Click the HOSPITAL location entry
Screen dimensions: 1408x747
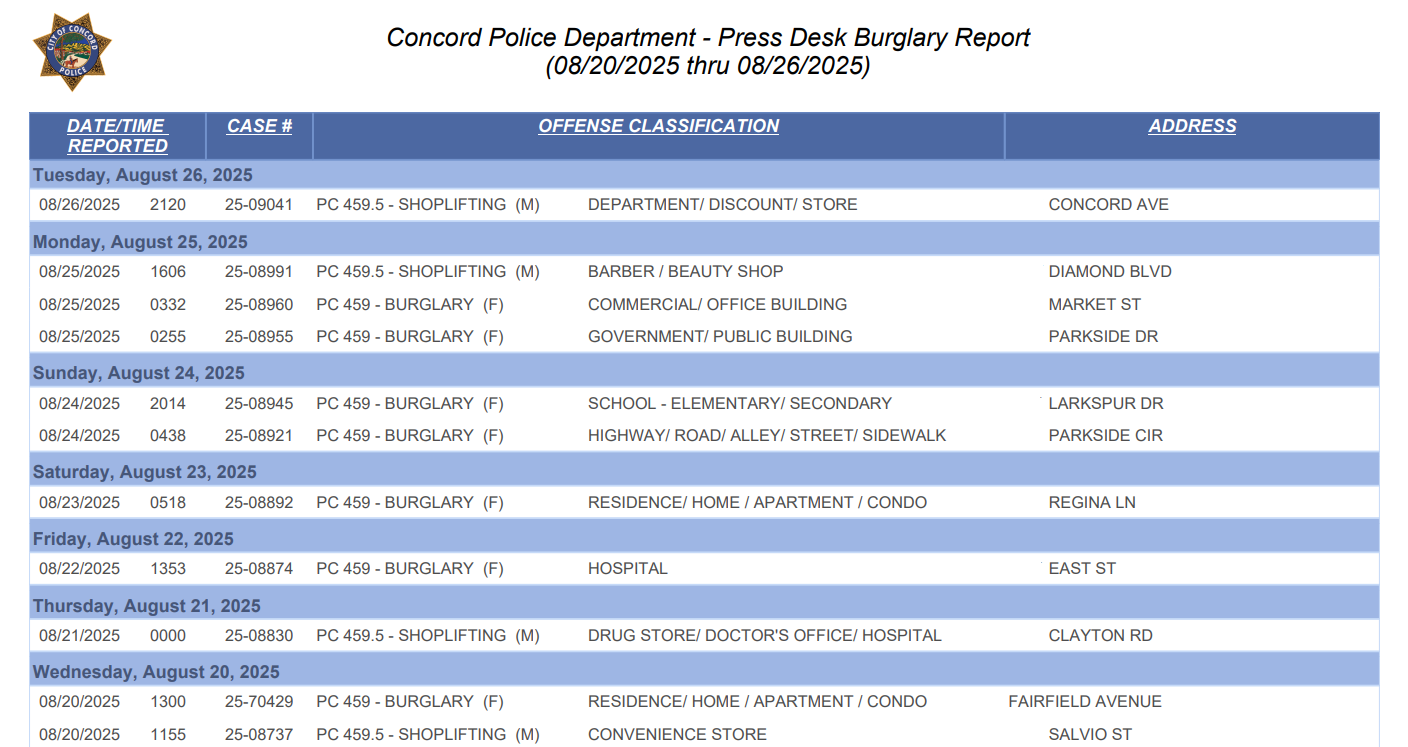(x=627, y=569)
